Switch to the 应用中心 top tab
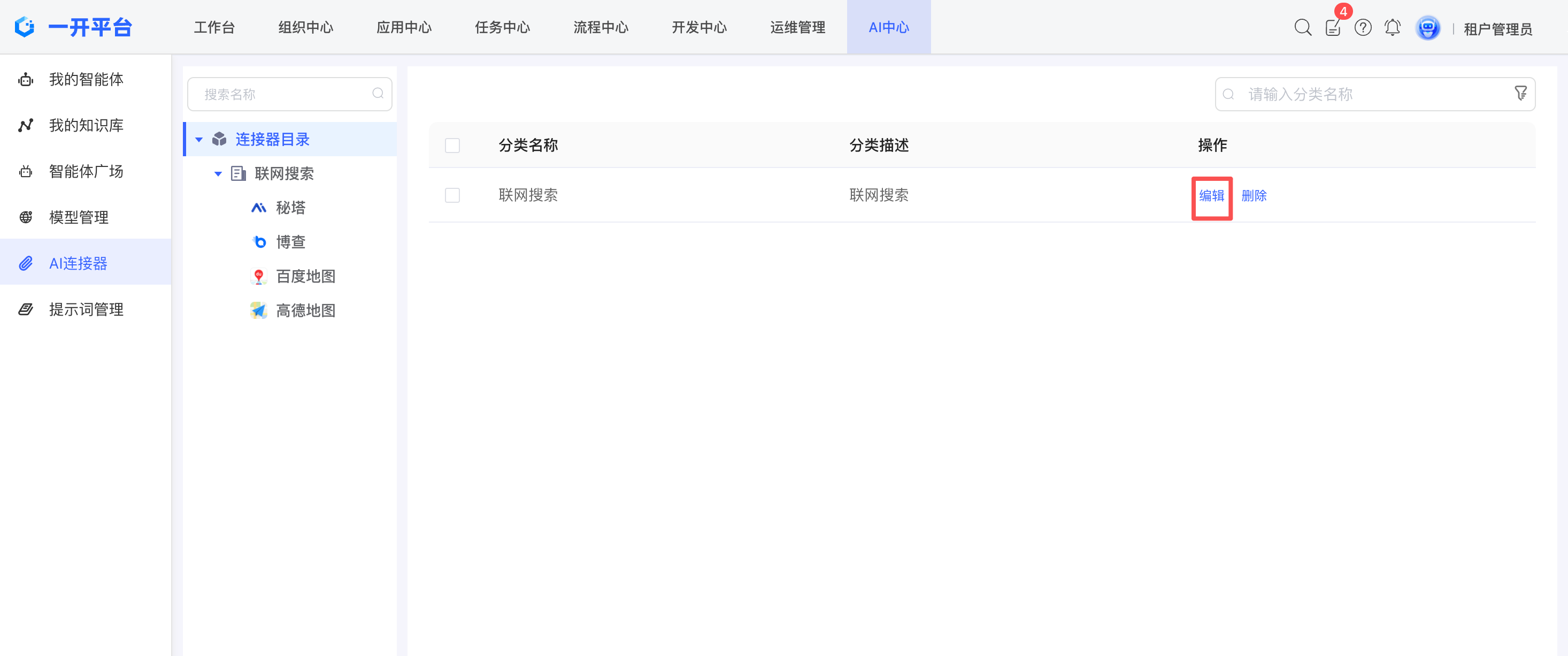 404,27
